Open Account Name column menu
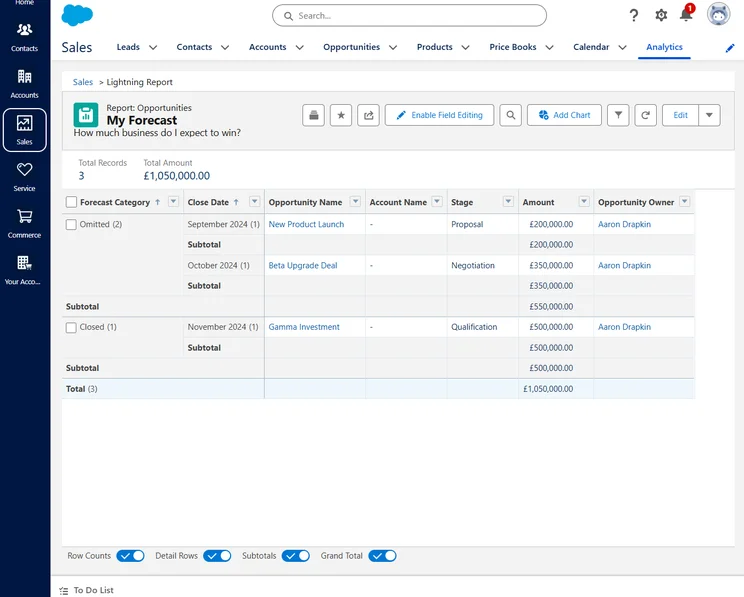Image resolution: width=744 pixels, height=597 pixels. (437, 201)
